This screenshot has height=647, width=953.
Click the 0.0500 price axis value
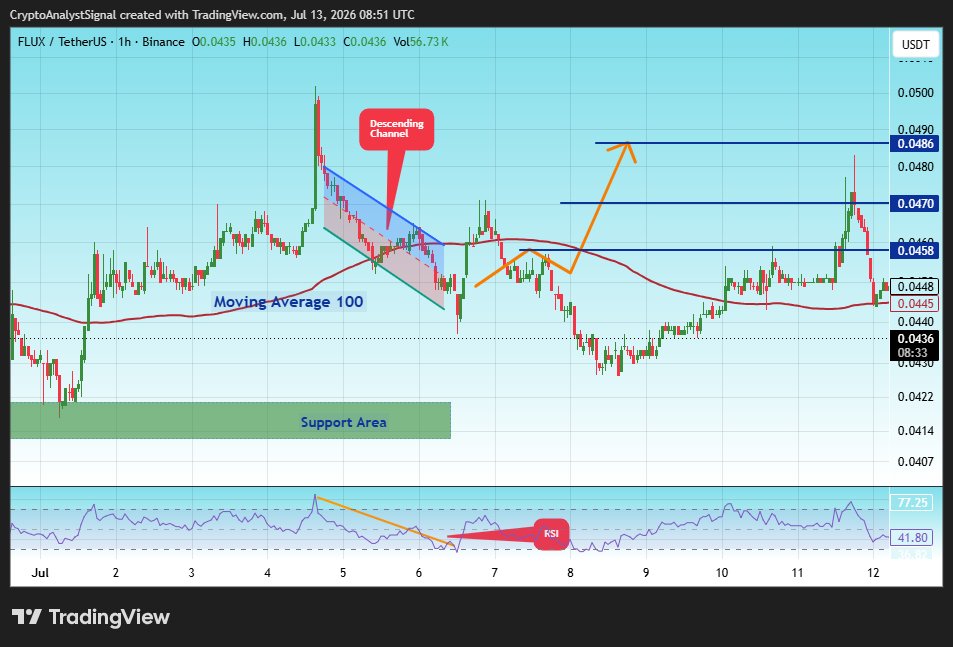915,93
